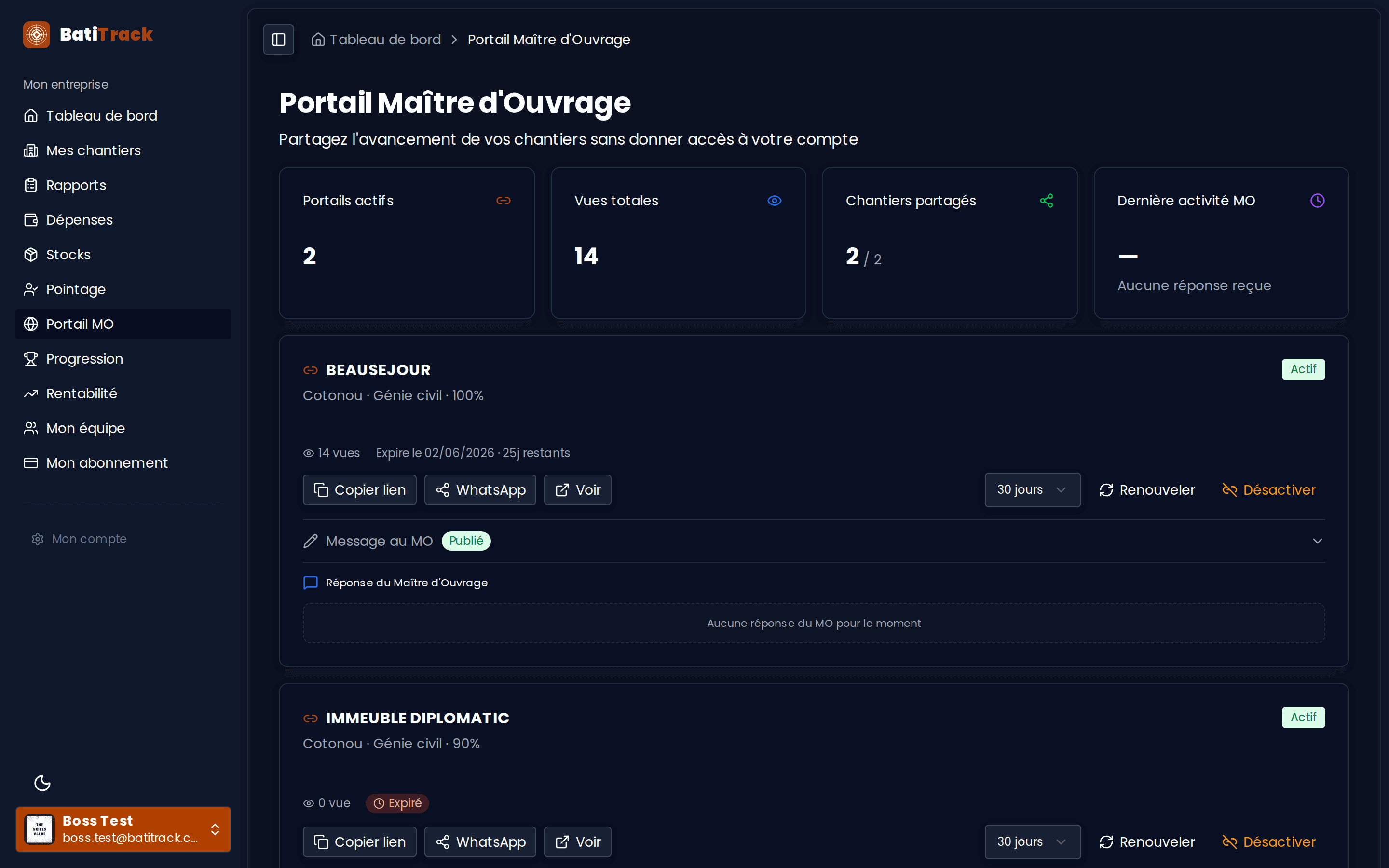Image resolution: width=1389 pixels, height=868 pixels.
Task: Click the Publié badge
Action: tap(466, 541)
